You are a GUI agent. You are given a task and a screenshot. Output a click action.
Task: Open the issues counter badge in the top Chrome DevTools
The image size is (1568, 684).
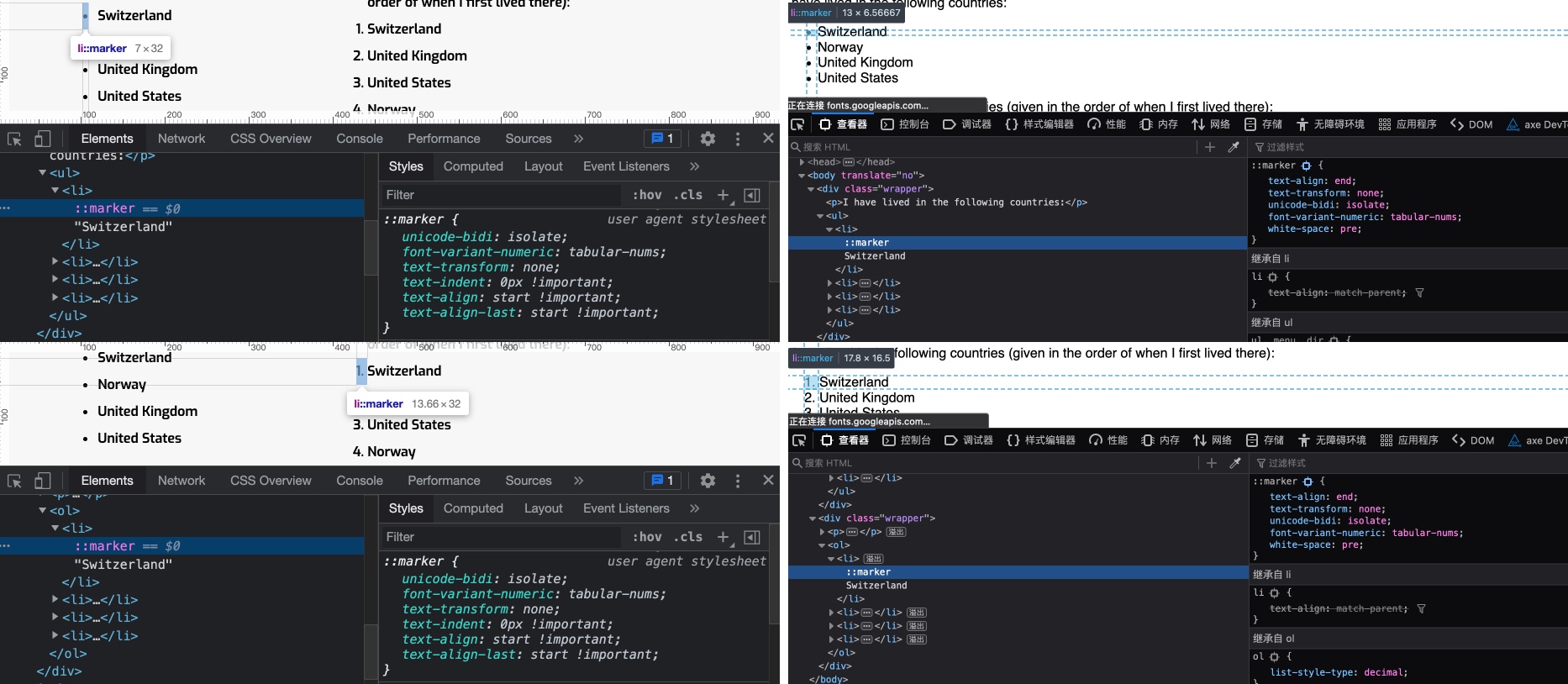pyautogui.click(x=662, y=139)
